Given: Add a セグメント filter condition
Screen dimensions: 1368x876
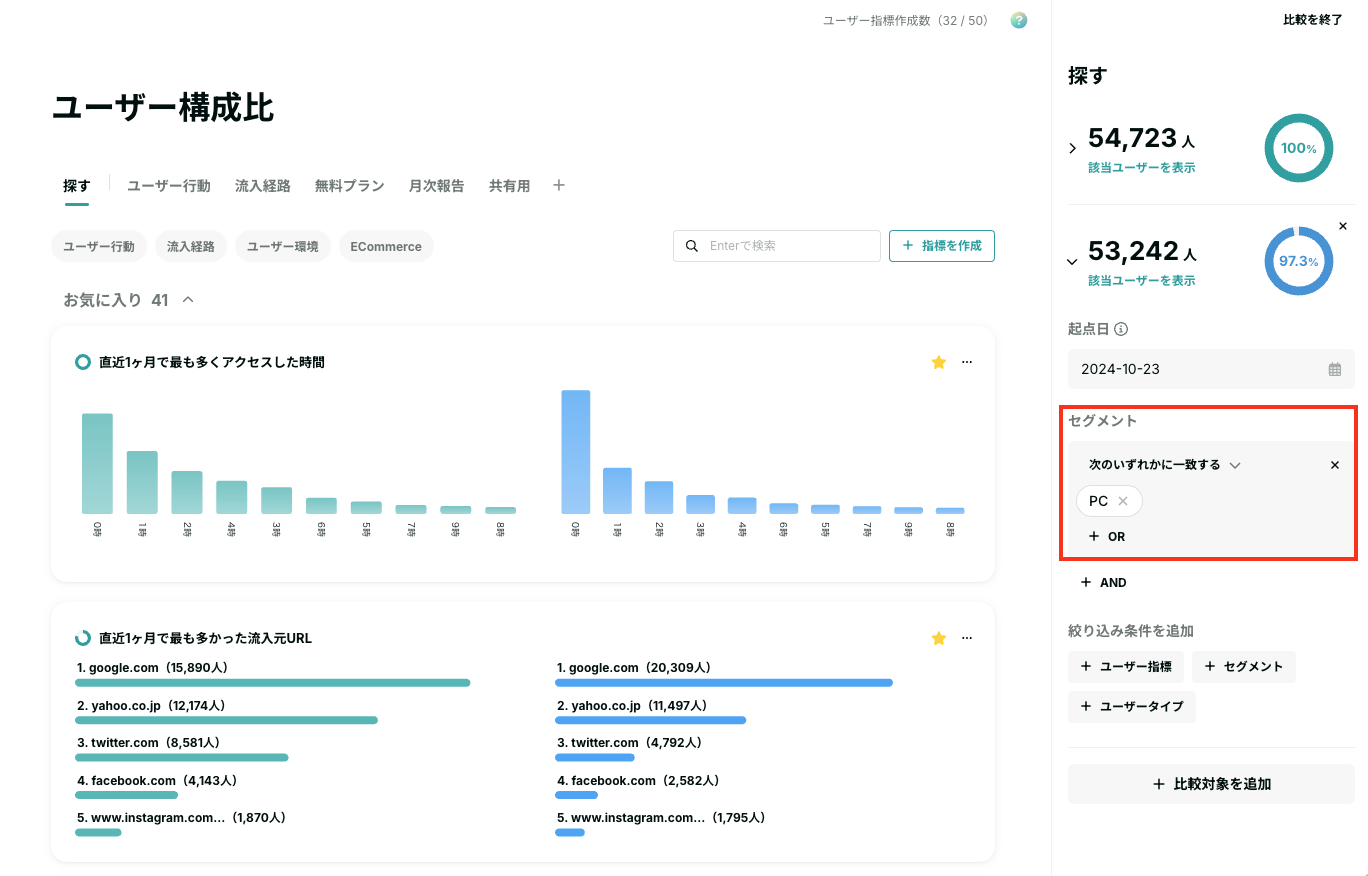Looking at the screenshot, I should [x=1244, y=667].
